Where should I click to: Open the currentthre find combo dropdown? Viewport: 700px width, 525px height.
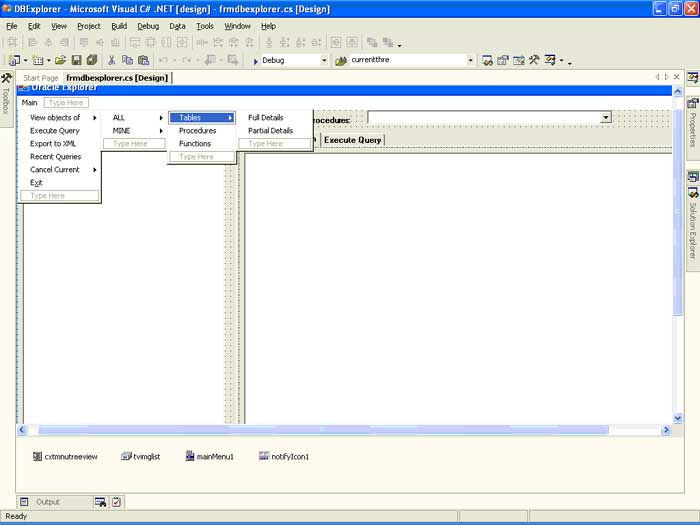pos(470,60)
